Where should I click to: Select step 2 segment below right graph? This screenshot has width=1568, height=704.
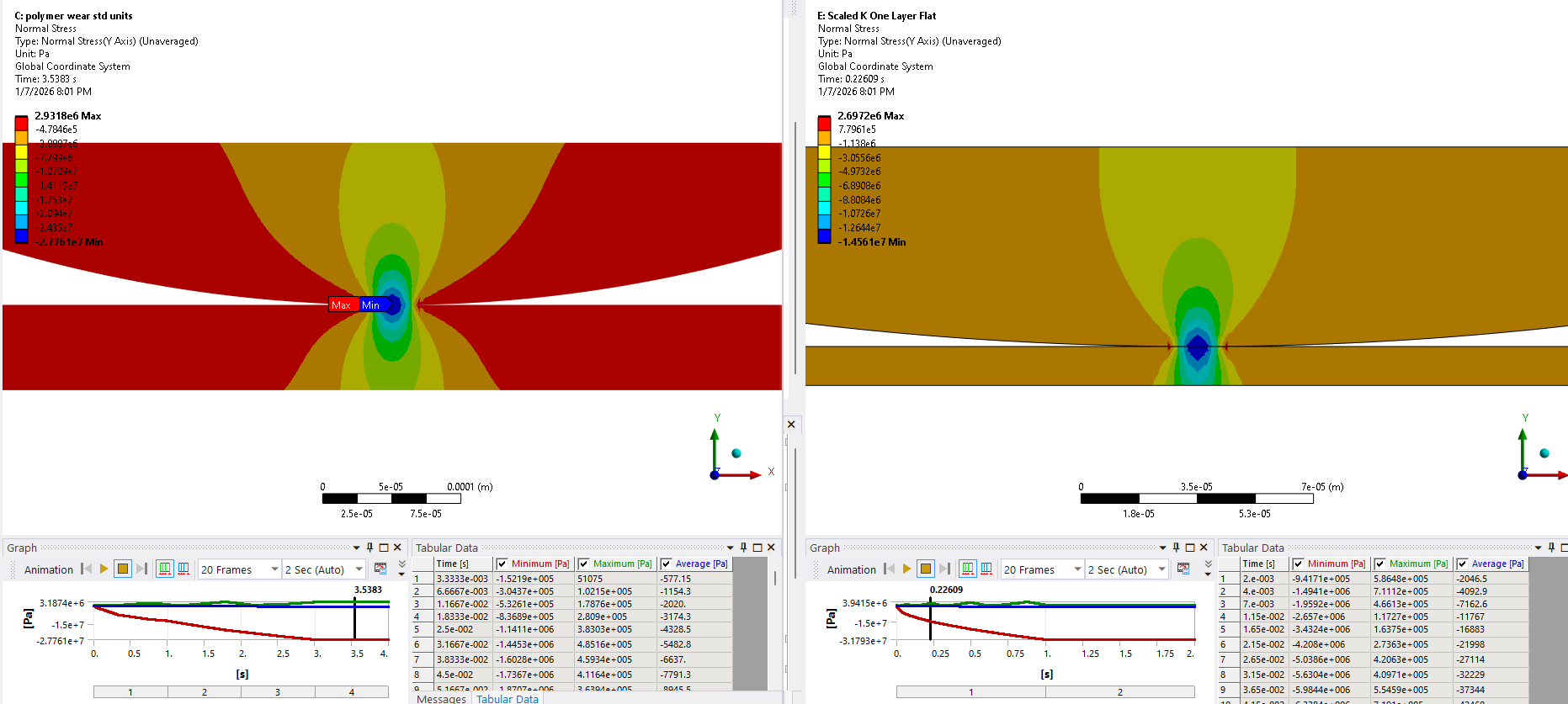tap(1119, 692)
